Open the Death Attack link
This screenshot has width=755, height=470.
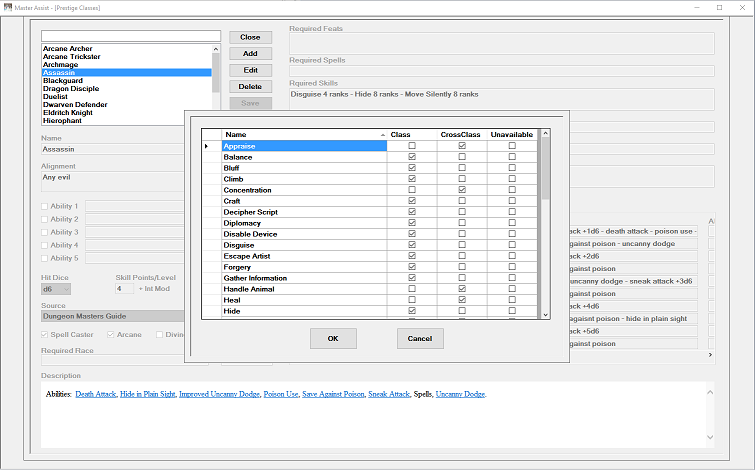pyautogui.click(x=96, y=394)
